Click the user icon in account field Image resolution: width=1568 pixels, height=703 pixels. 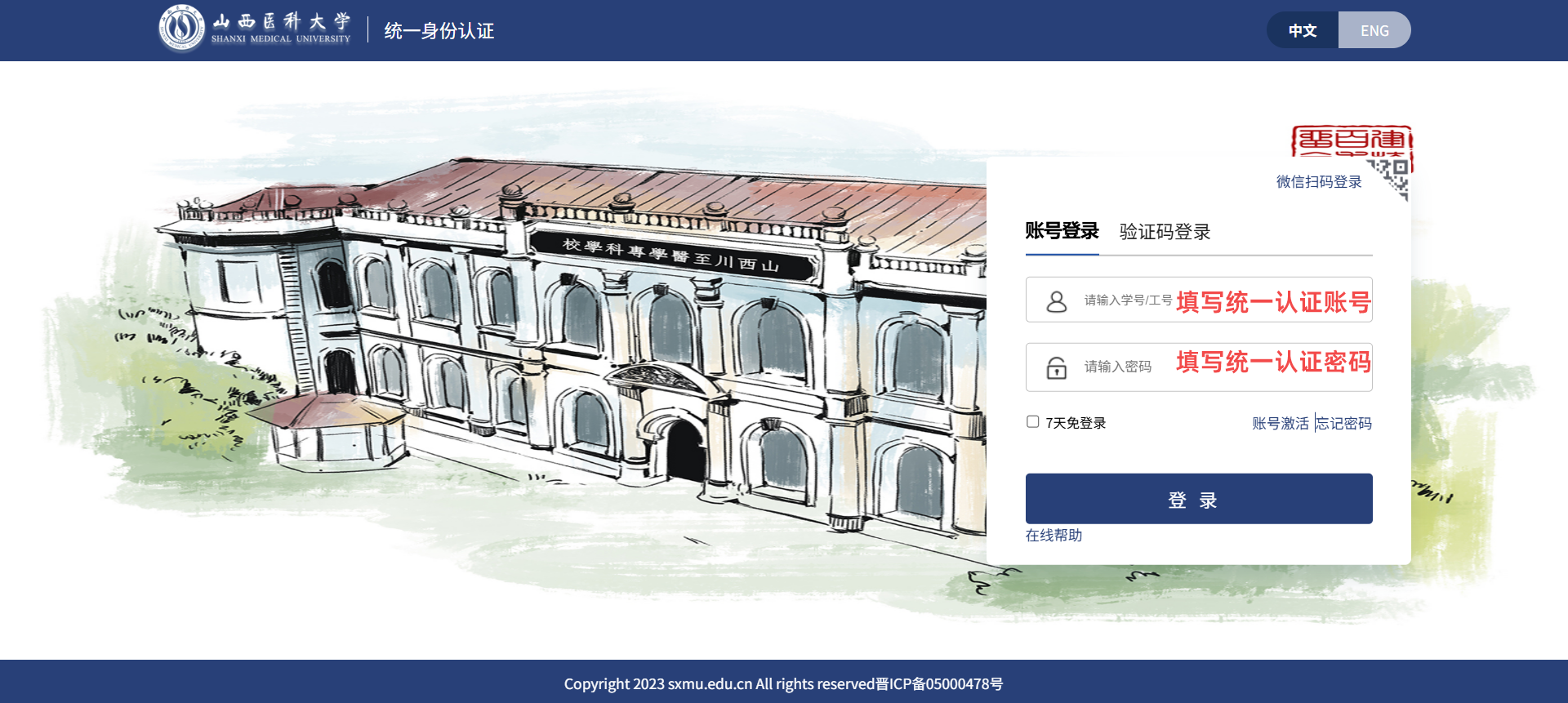click(x=1057, y=301)
